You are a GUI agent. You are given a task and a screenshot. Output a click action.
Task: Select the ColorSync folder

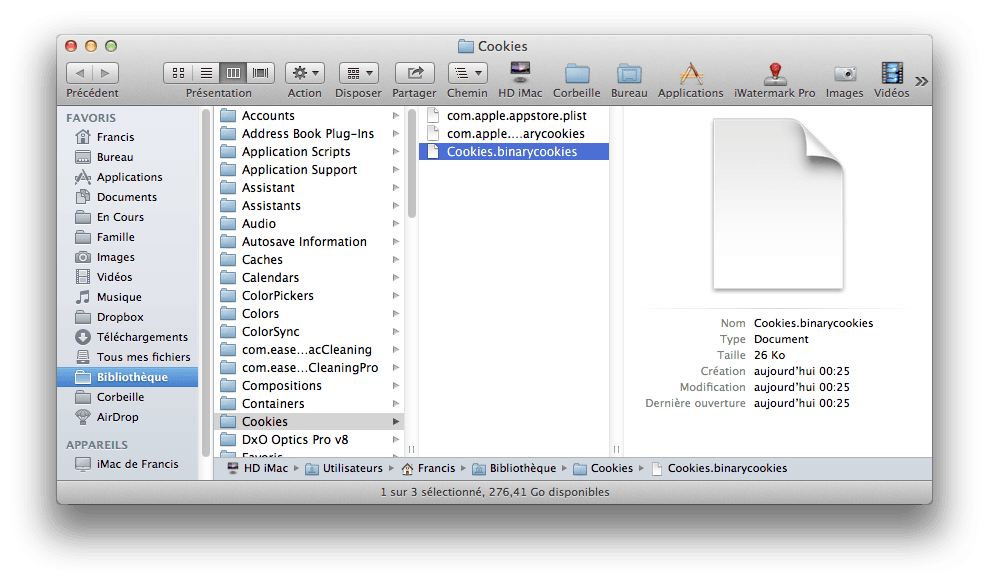pyautogui.click(x=310, y=332)
